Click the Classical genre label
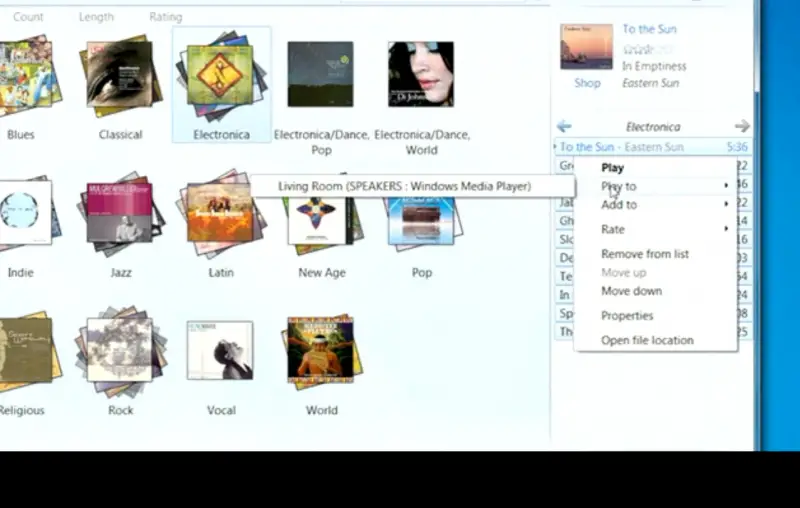Image resolution: width=800 pixels, height=508 pixels. (x=120, y=135)
